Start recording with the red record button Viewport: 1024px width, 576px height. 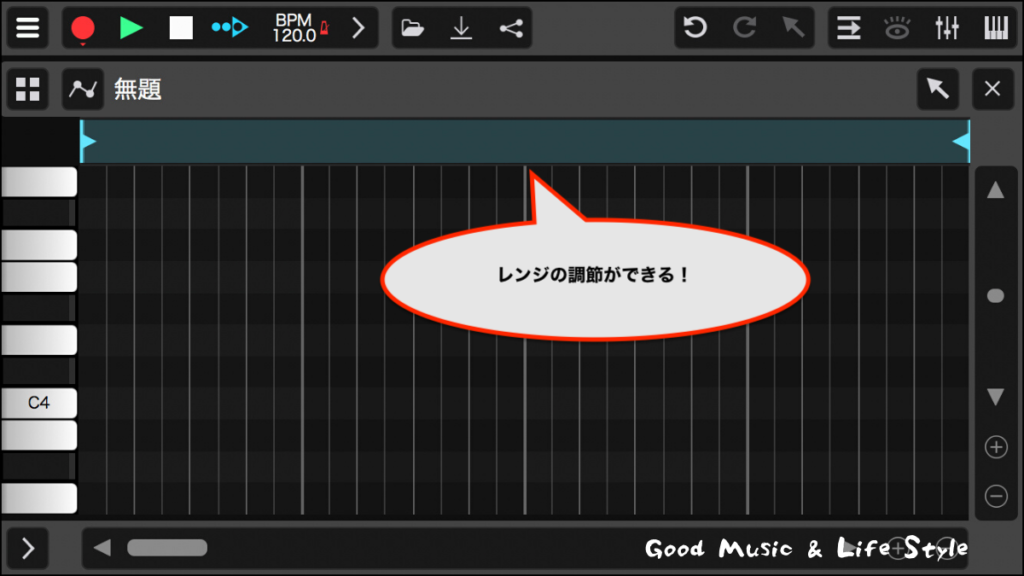pos(83,28)
